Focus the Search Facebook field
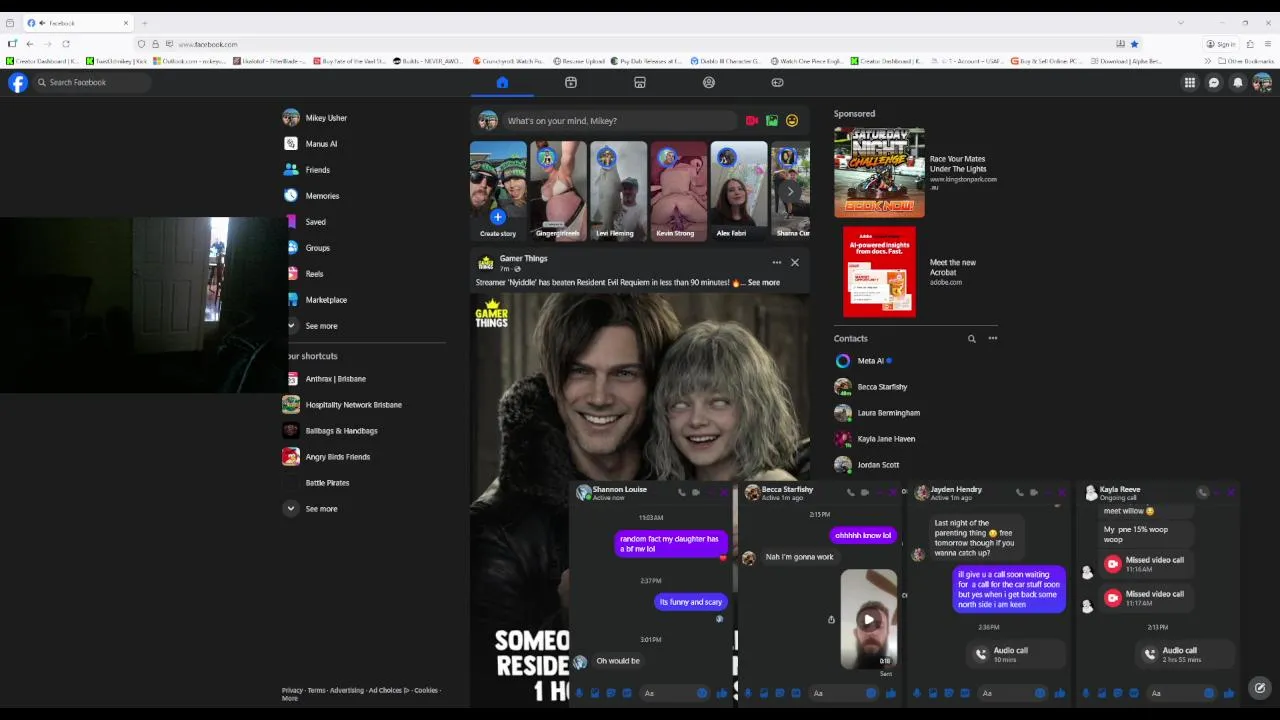1280x720 pixels. (x=92, y=83)
